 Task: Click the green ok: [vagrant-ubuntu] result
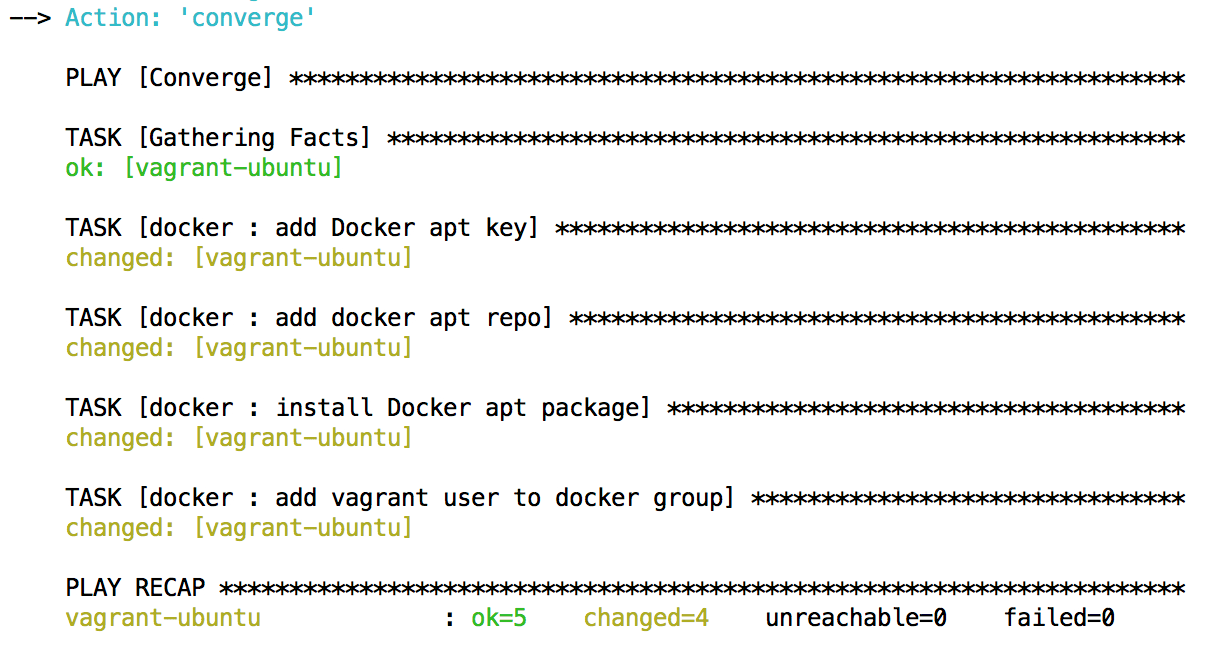(204, 168)
